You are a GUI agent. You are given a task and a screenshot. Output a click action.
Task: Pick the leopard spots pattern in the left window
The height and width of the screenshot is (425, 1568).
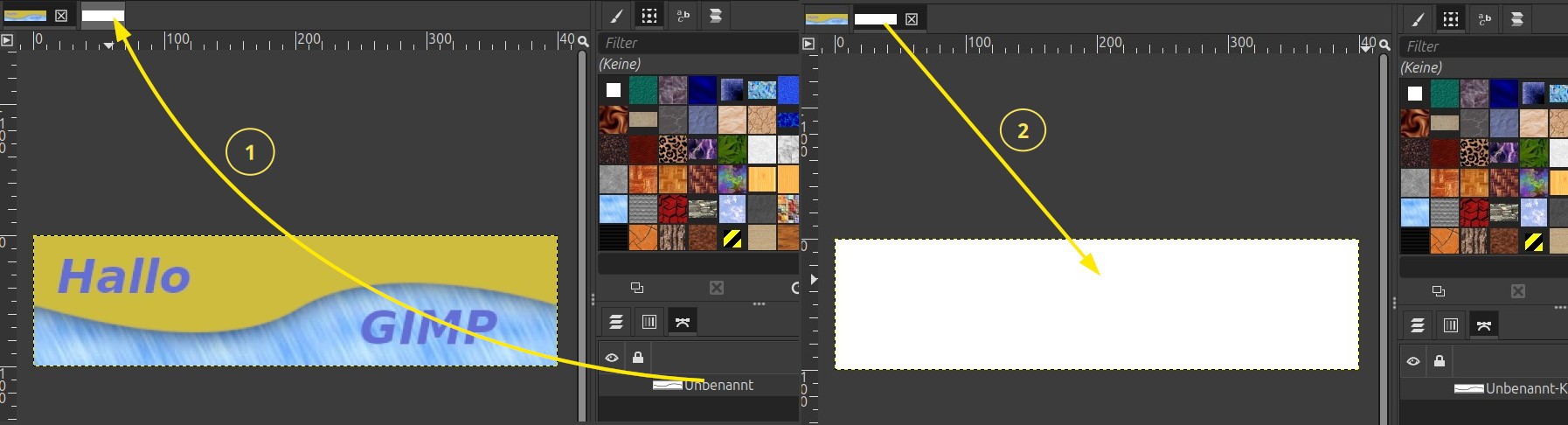[673, 150]
